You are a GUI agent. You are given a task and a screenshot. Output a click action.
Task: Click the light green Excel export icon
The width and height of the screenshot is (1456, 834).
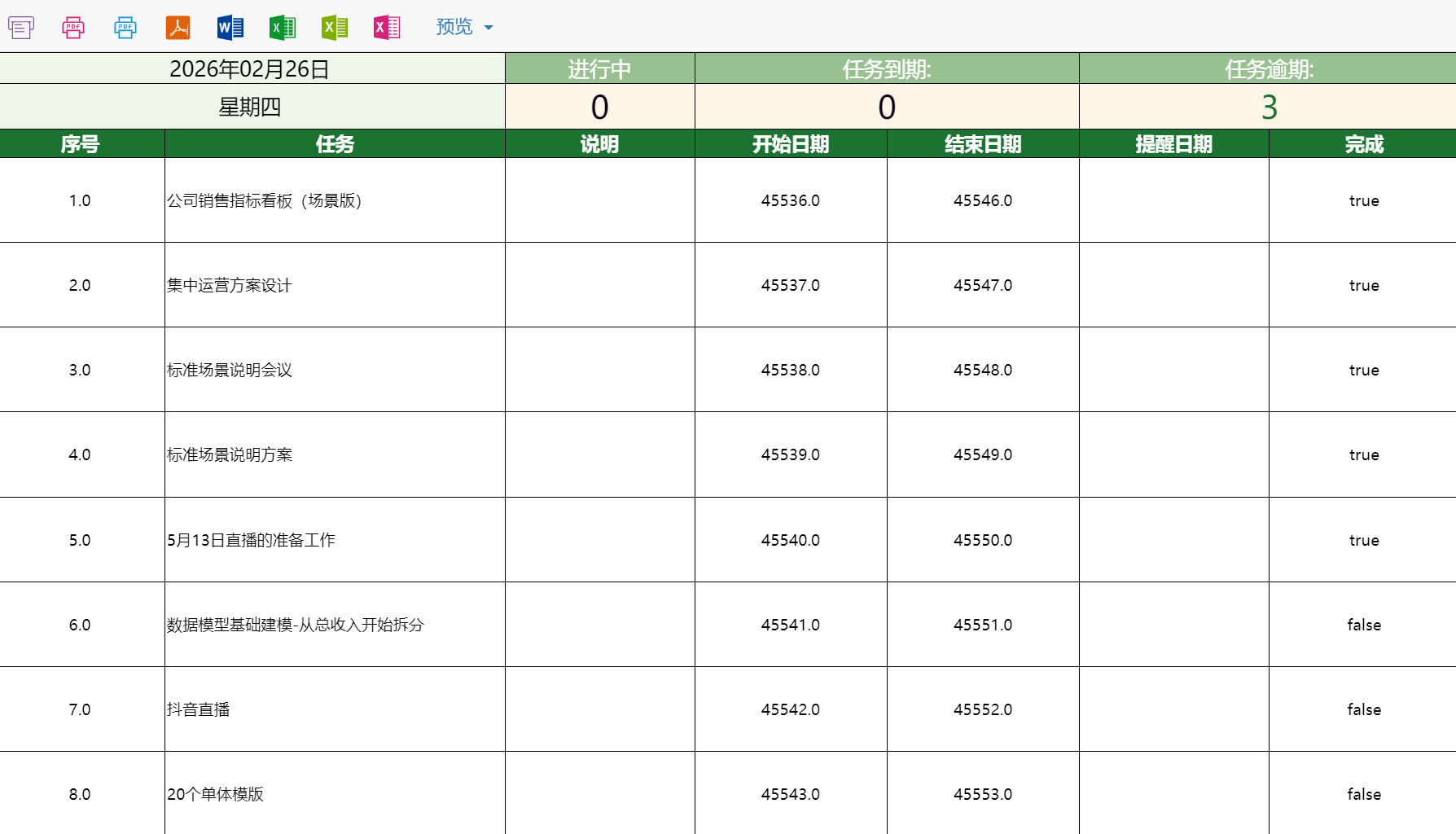tap(334, 28)
